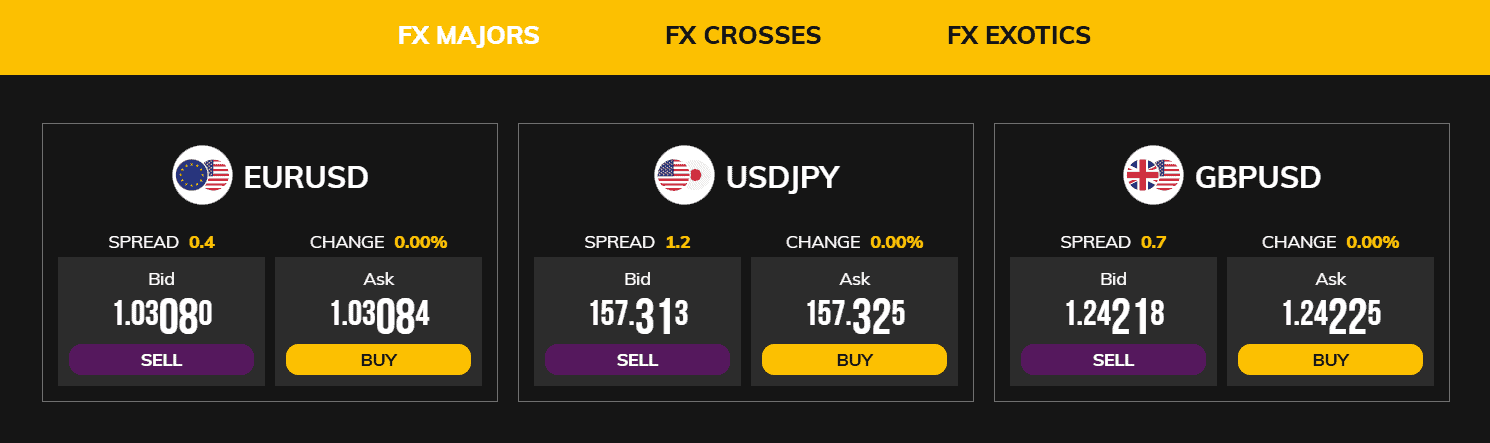Image resolution: width=1490 pixels, height=443 pixels.
Task: Sell GBPUSD using the SELL button
Action: tap(1113, 360)
